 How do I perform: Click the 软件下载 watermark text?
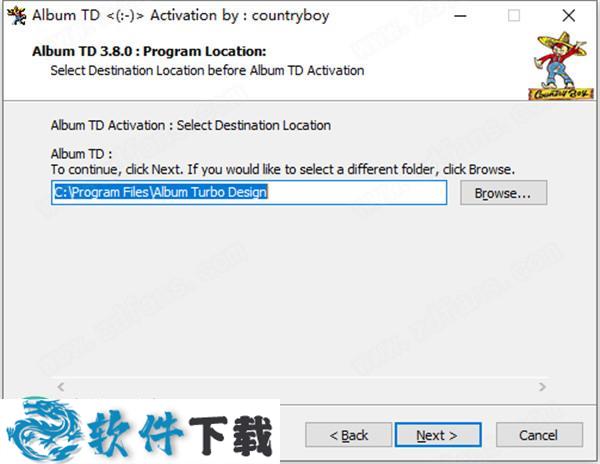(x=180, y=435)
